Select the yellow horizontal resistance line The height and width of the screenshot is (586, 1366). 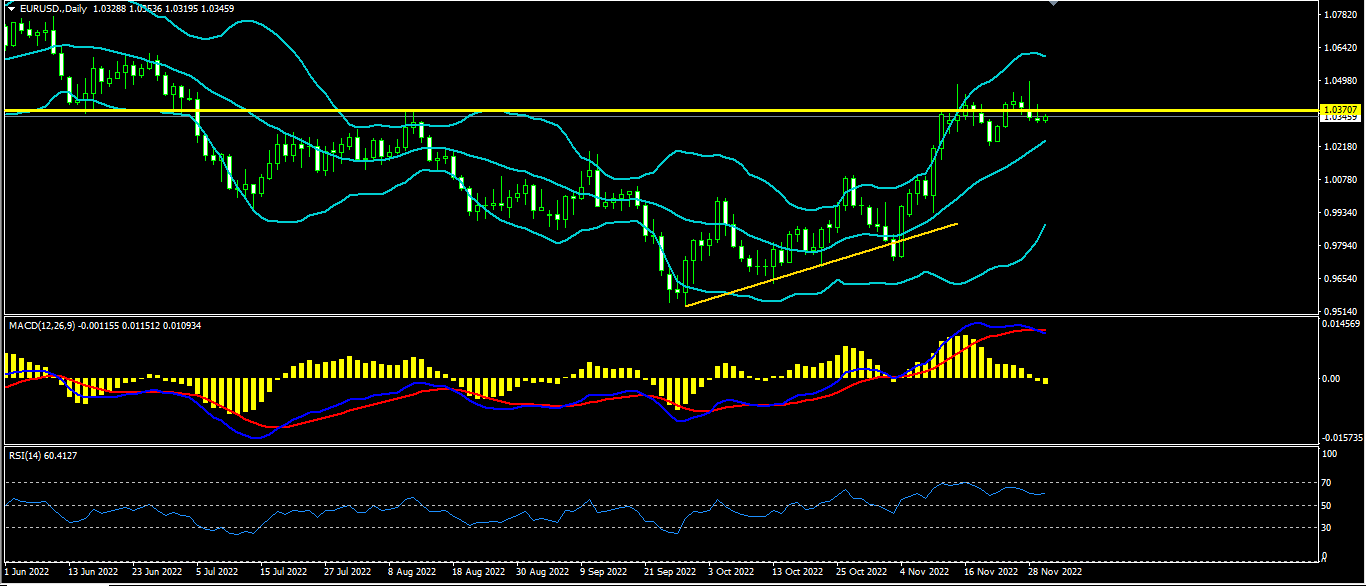coord(600,109)
